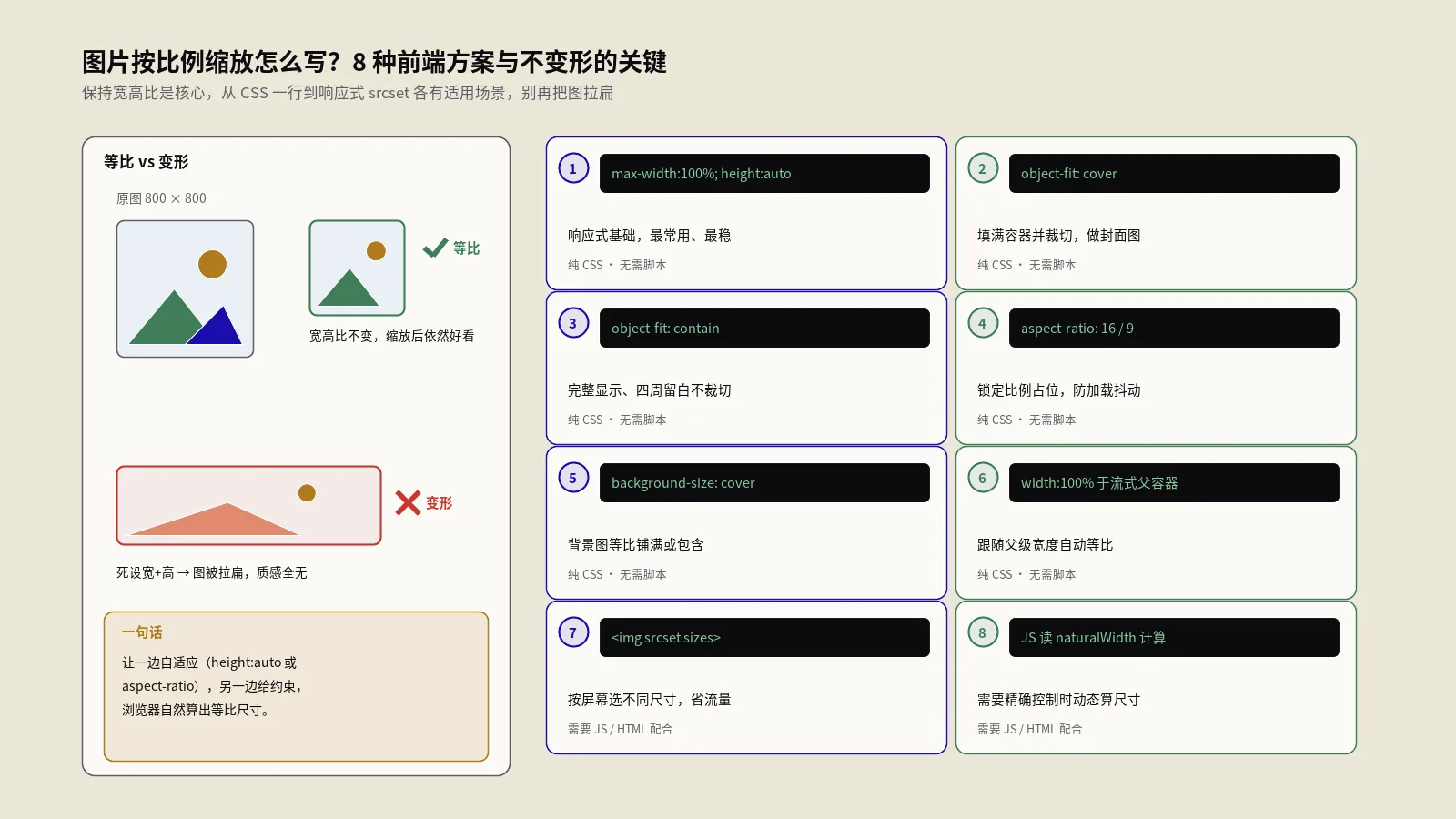Select the original 800 × 800 image thumbnail
This screenshot has height=819, width=1456.
click(x=185, y=288)
